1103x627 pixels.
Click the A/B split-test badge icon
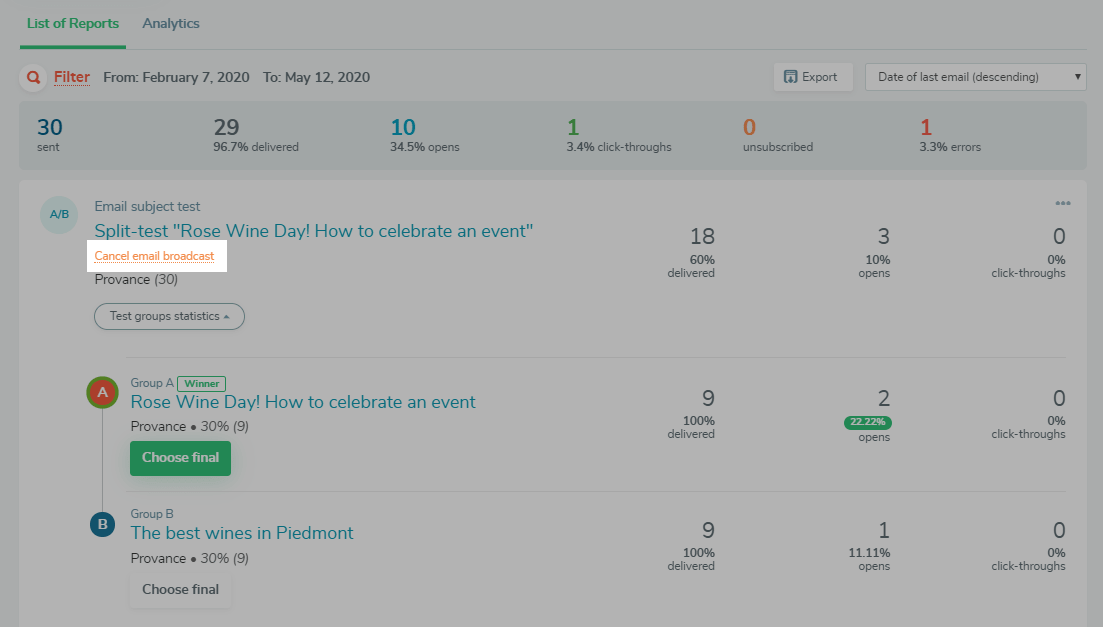[x=59, y=214]
